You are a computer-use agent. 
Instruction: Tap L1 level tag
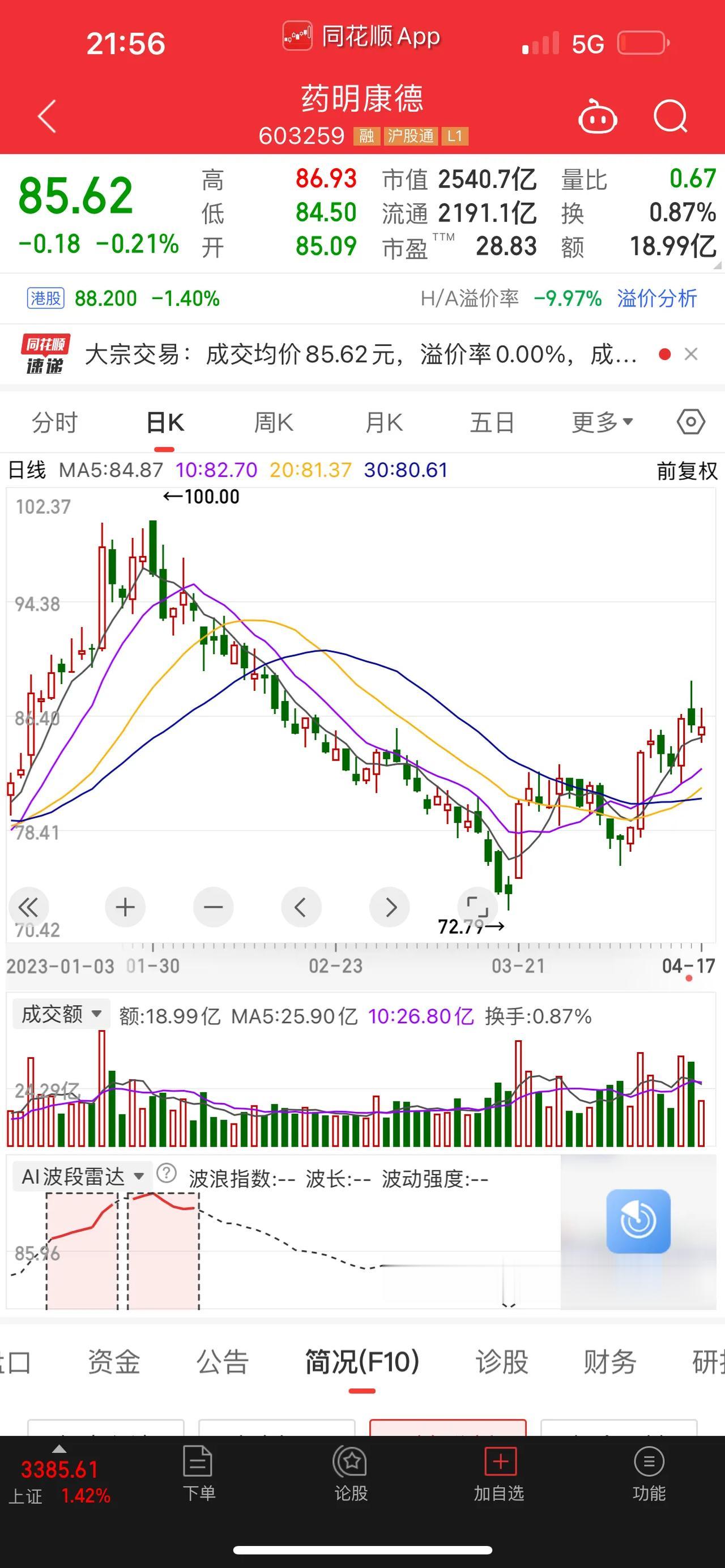click(x=455, y=136)
